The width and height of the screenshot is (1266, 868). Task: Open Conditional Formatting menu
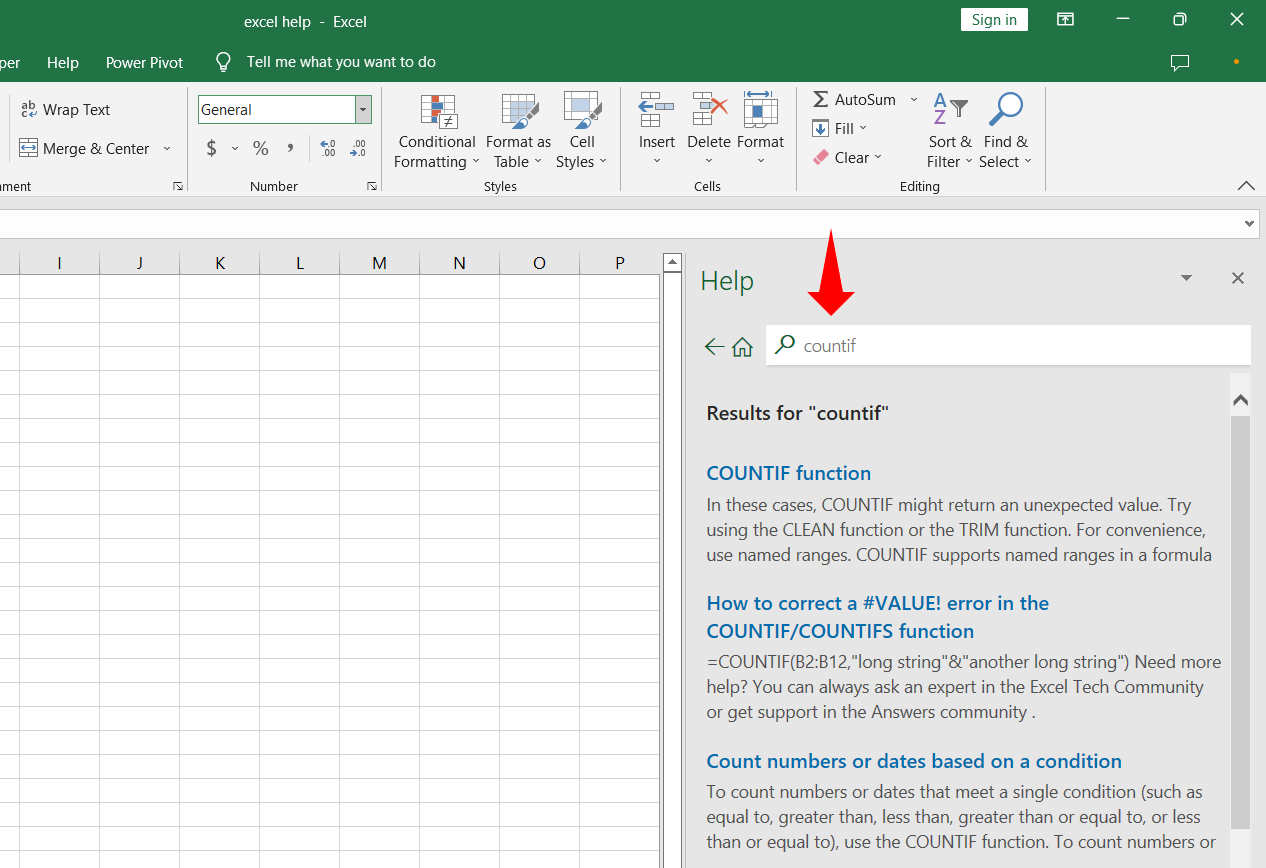[436, 132]
